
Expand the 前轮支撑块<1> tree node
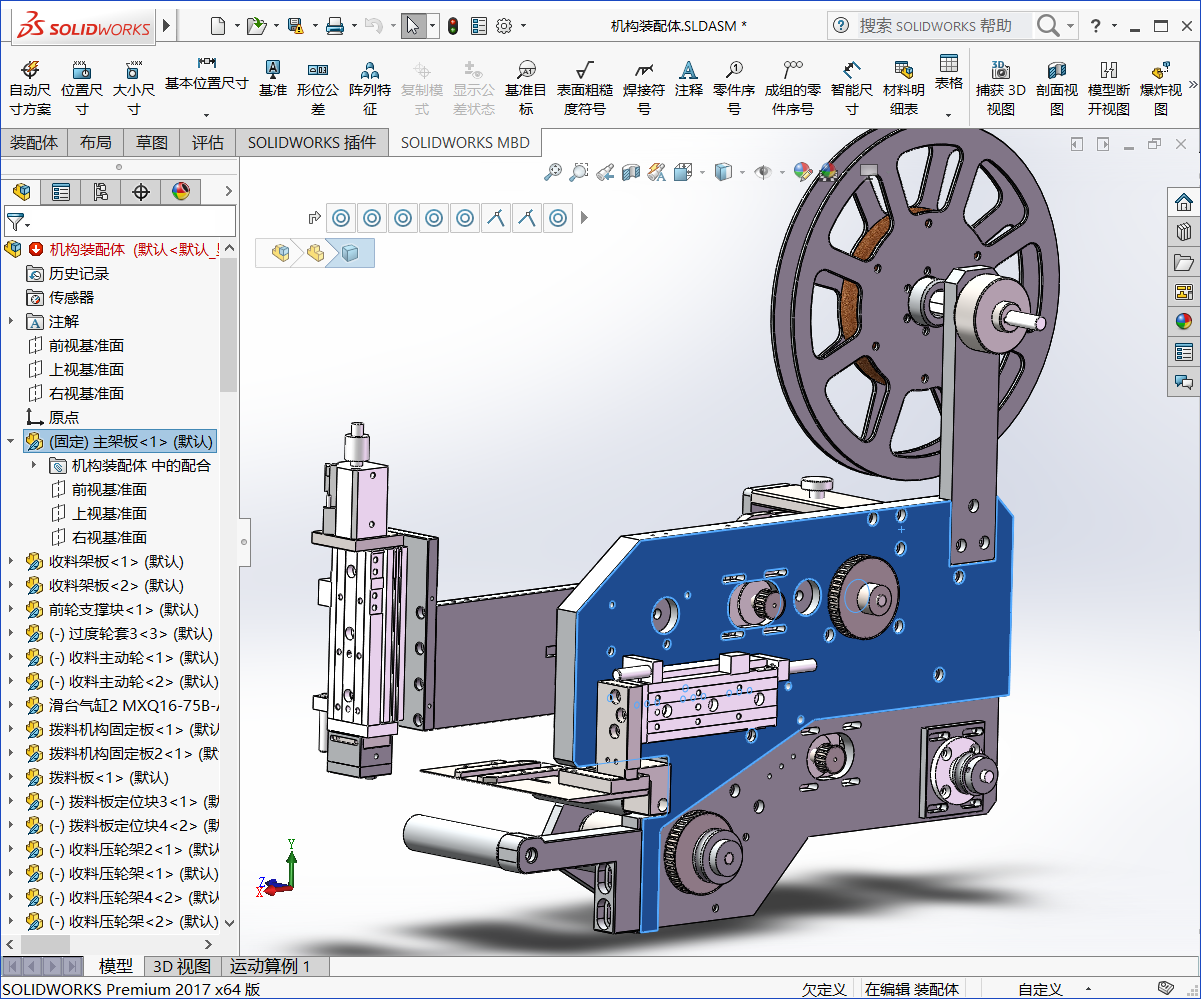coord(11,609)
